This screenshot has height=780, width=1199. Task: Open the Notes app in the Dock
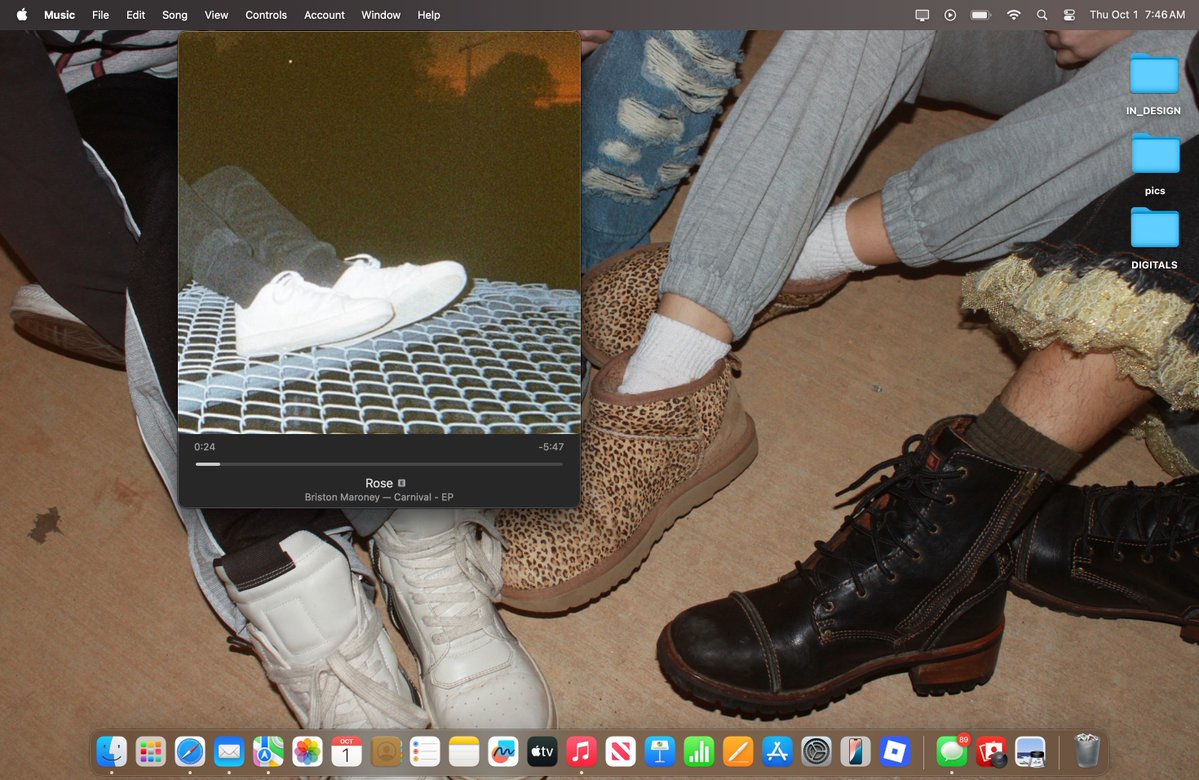point(463,752)
